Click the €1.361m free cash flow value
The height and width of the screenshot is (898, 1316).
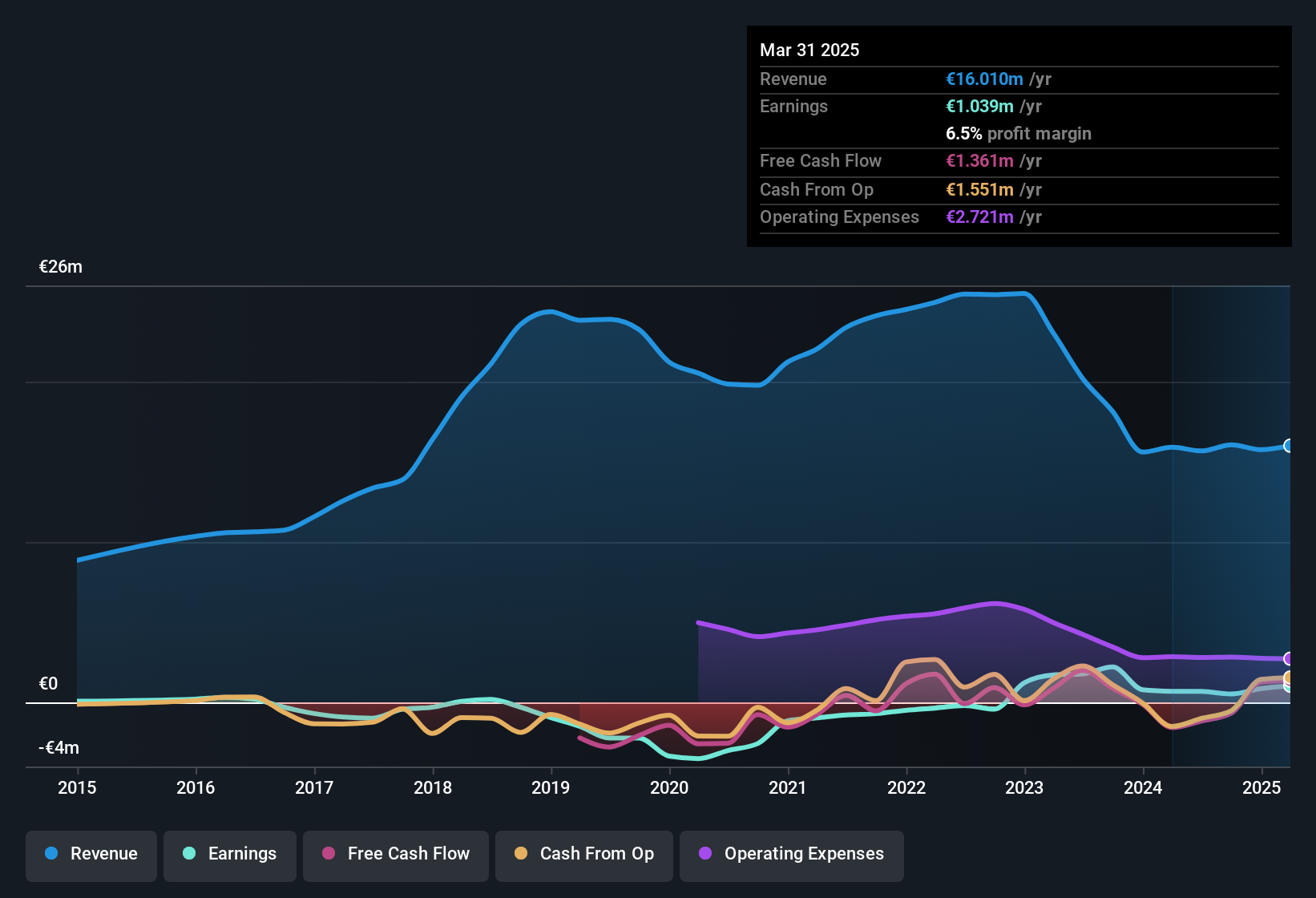(x=979, y=160)
